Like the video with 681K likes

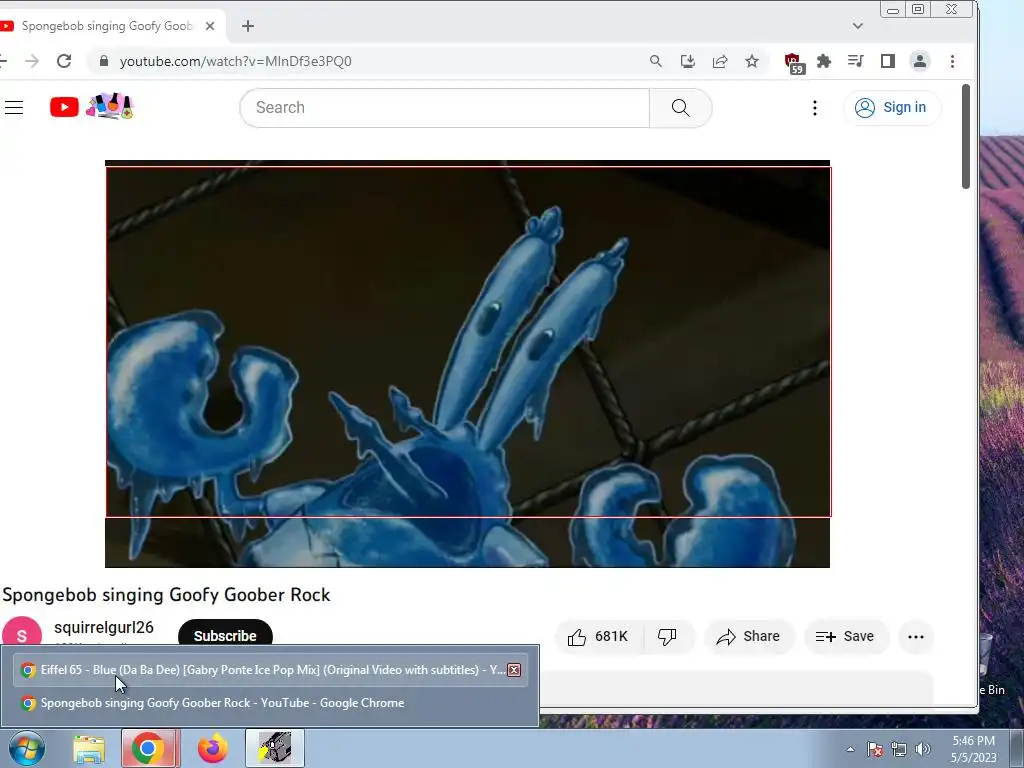[x=599, y=637]
